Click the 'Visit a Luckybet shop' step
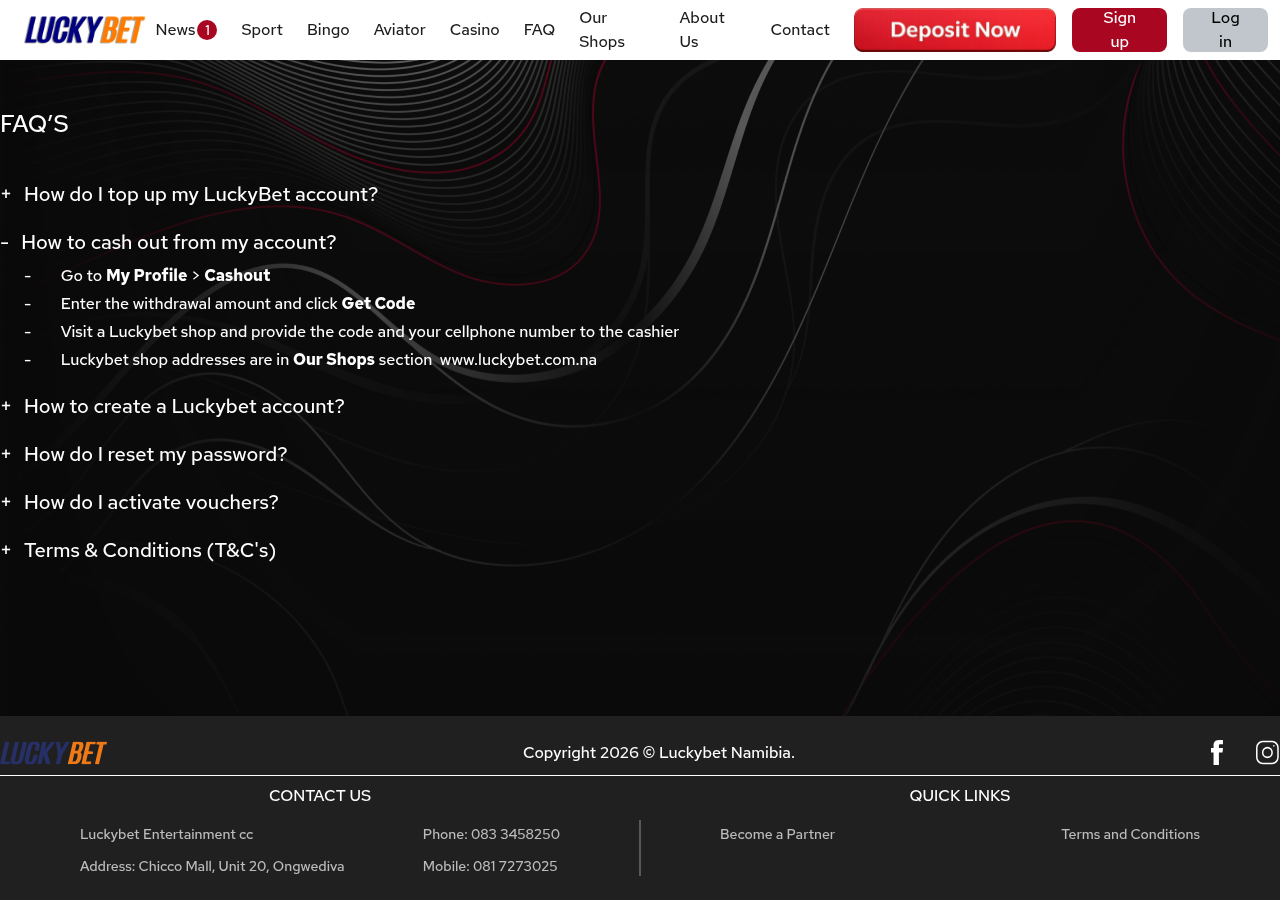This screenshot has height=900, width=1280. point(370,332)
